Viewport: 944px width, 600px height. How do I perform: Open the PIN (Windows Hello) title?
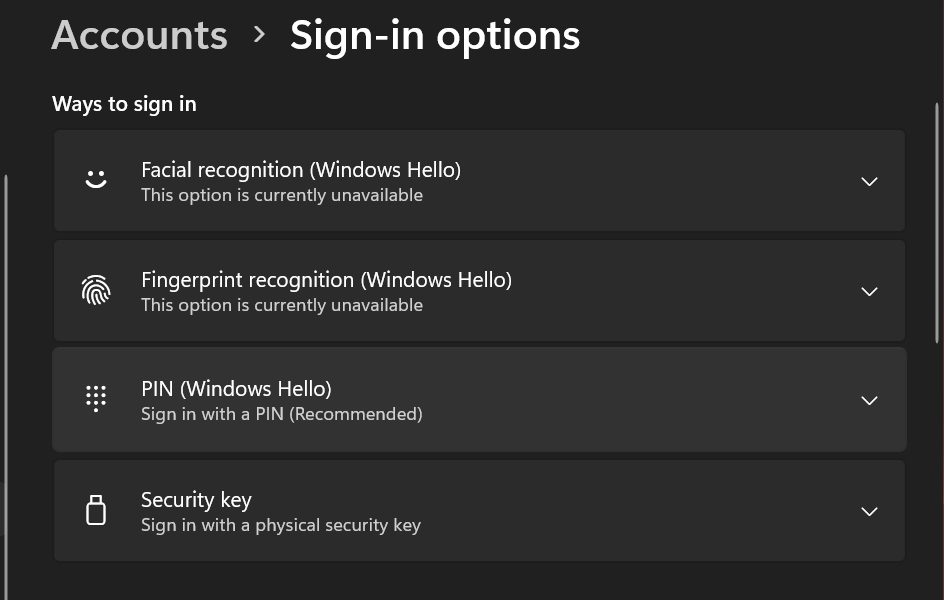coord(236,388)
